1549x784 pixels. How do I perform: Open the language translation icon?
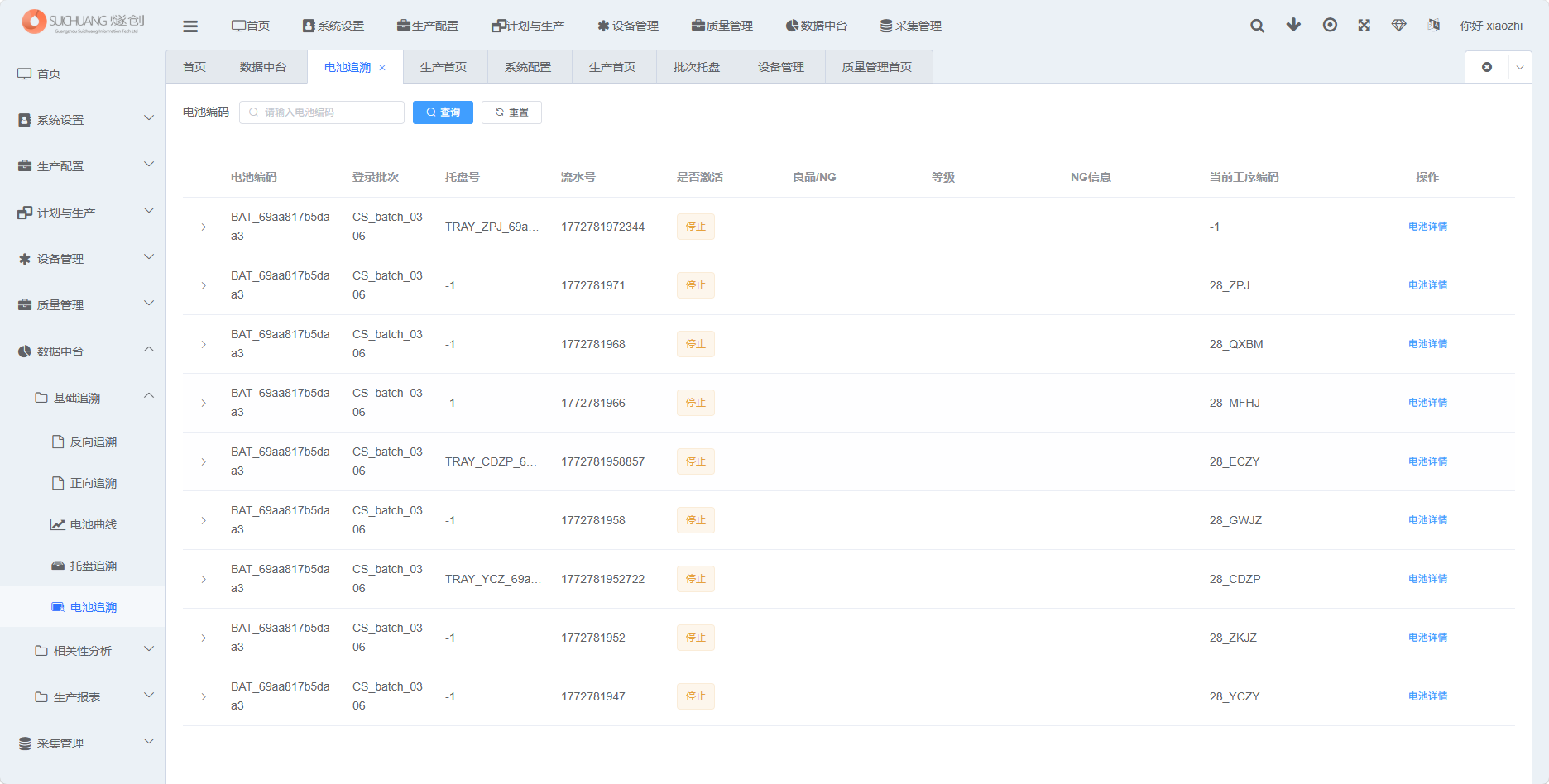(1434, 25)
